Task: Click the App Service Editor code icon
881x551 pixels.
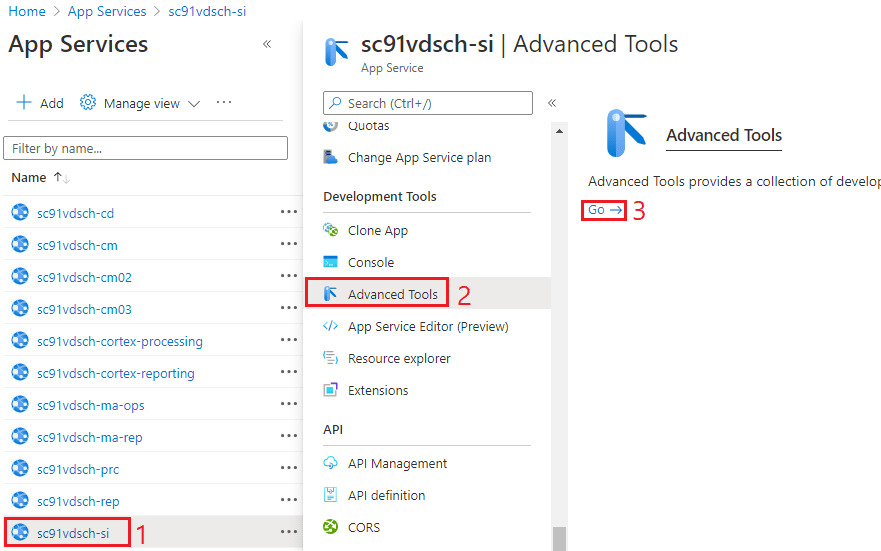Action: 330,326
